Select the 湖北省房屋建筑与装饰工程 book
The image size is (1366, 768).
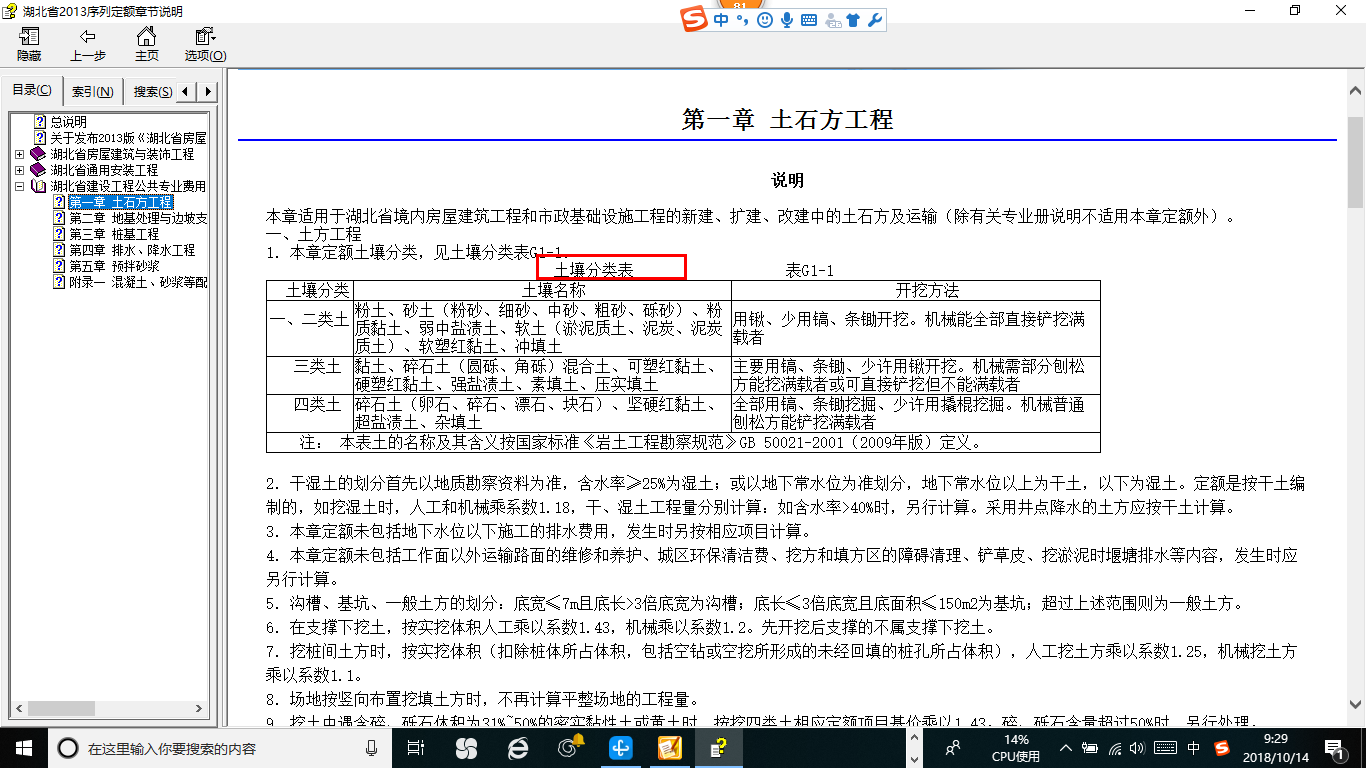[x=123, y=154]
